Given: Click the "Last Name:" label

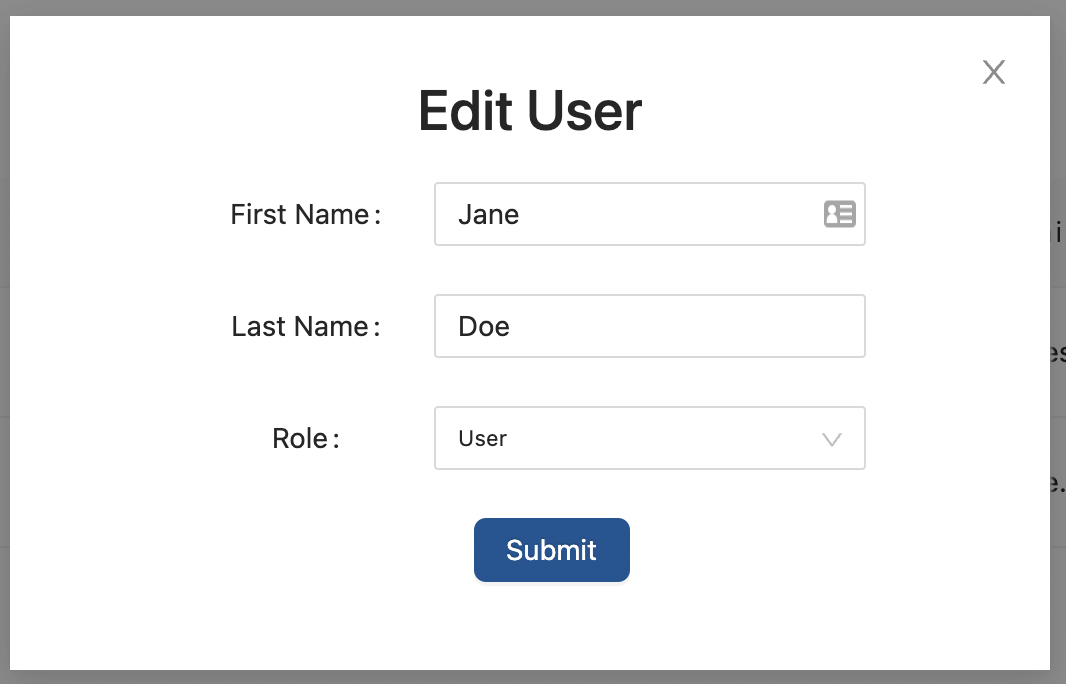Looking at the screenshot, I should pos(305,326).
